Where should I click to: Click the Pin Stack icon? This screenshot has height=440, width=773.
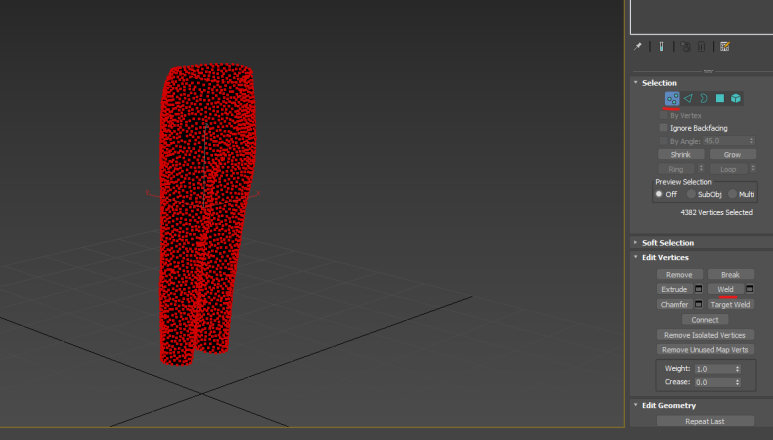tap(637, 46)
